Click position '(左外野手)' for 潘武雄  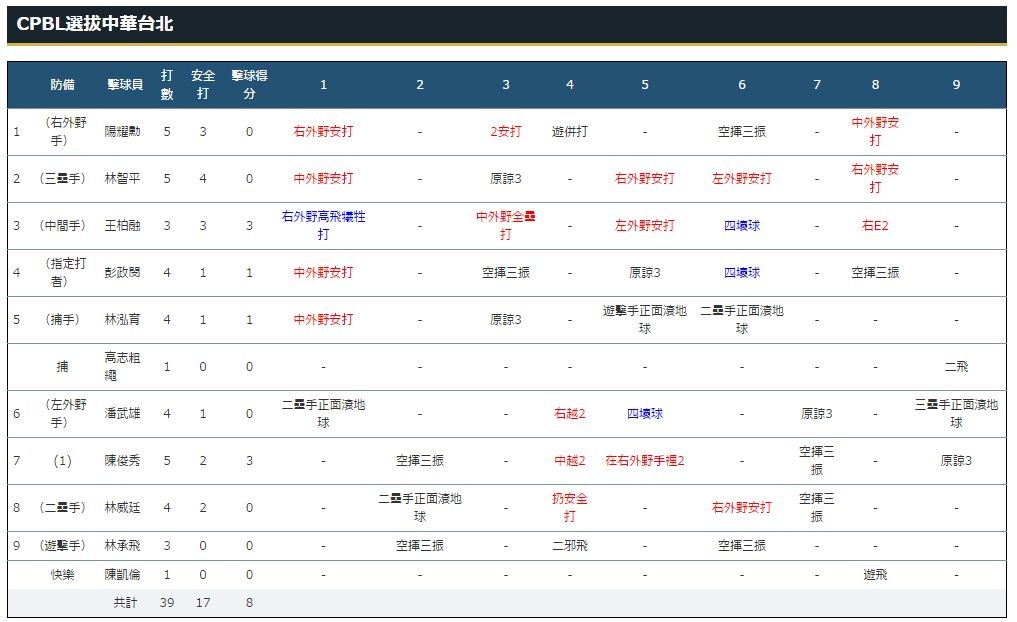[62, 413]
